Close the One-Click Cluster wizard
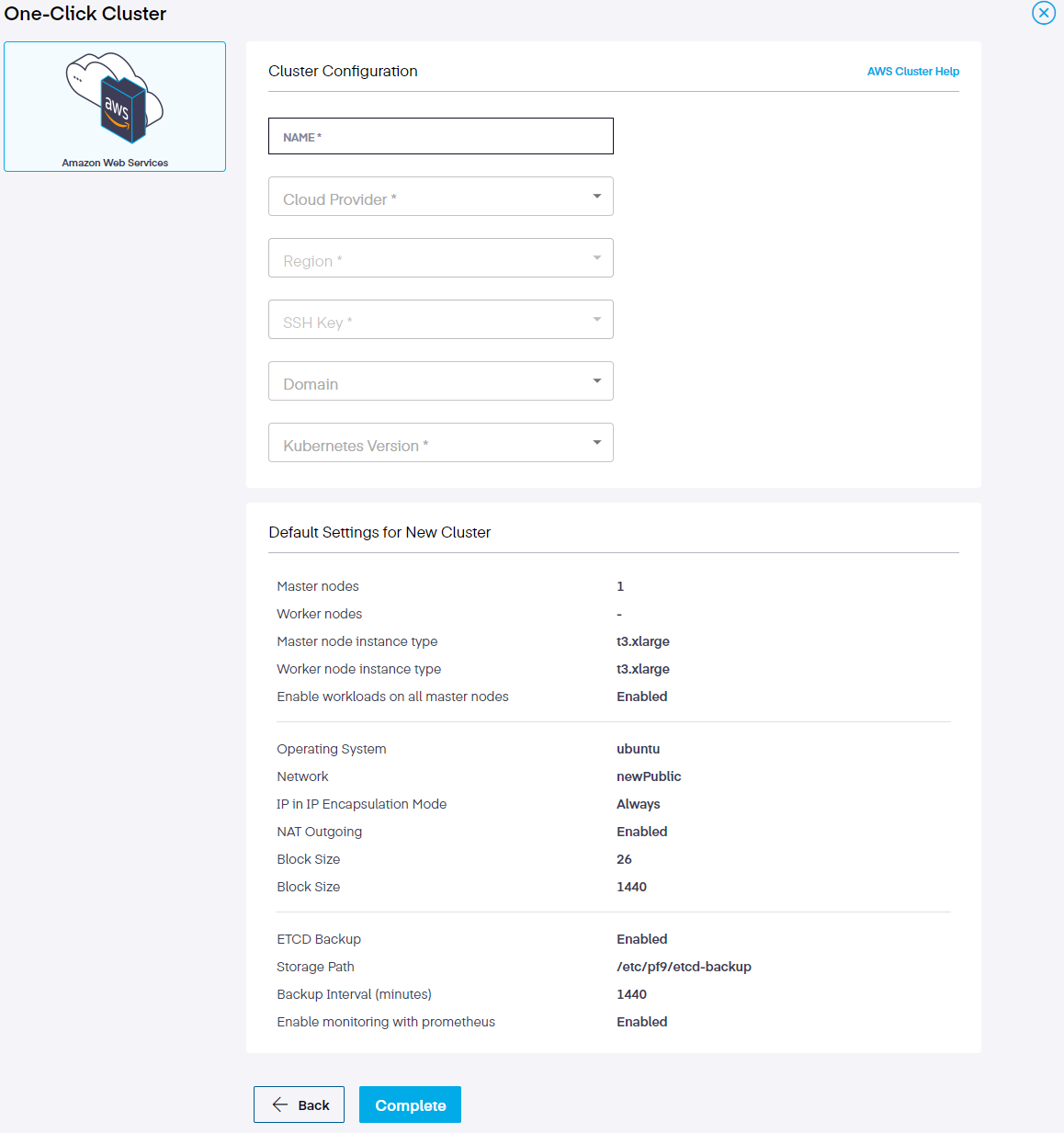 click(x=1043, y=13)
